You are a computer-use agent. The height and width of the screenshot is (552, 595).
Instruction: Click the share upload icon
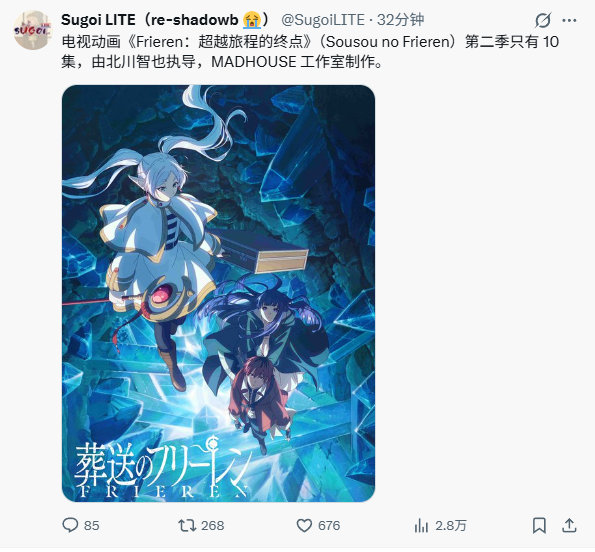[x=569, y=525]
